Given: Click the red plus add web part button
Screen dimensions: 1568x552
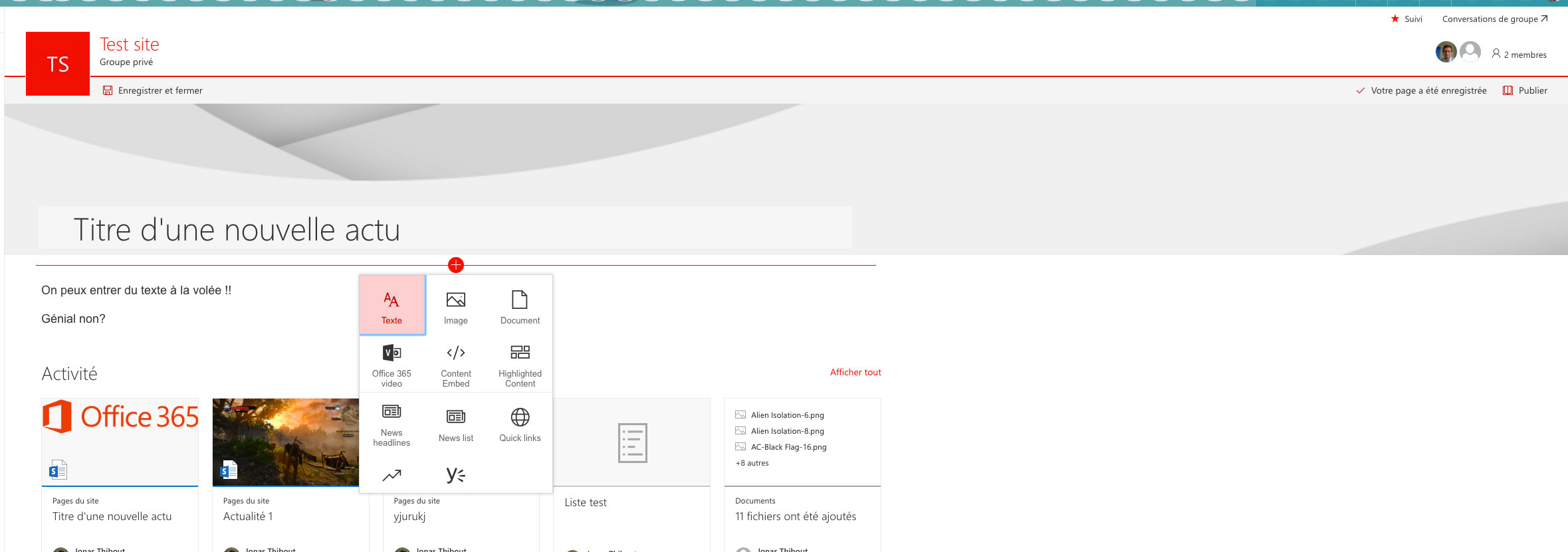Looking at the screenshot, I should [x=456, y=265].
